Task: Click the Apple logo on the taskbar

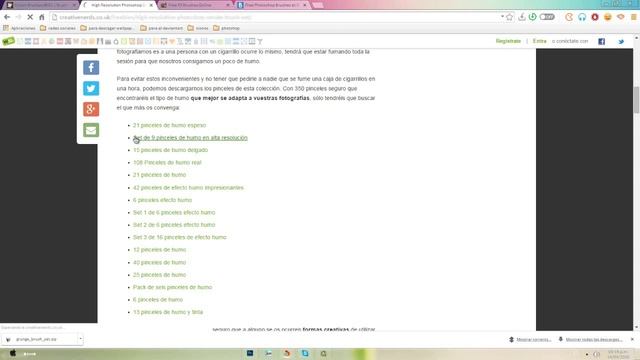Action: tap(13, 353)
